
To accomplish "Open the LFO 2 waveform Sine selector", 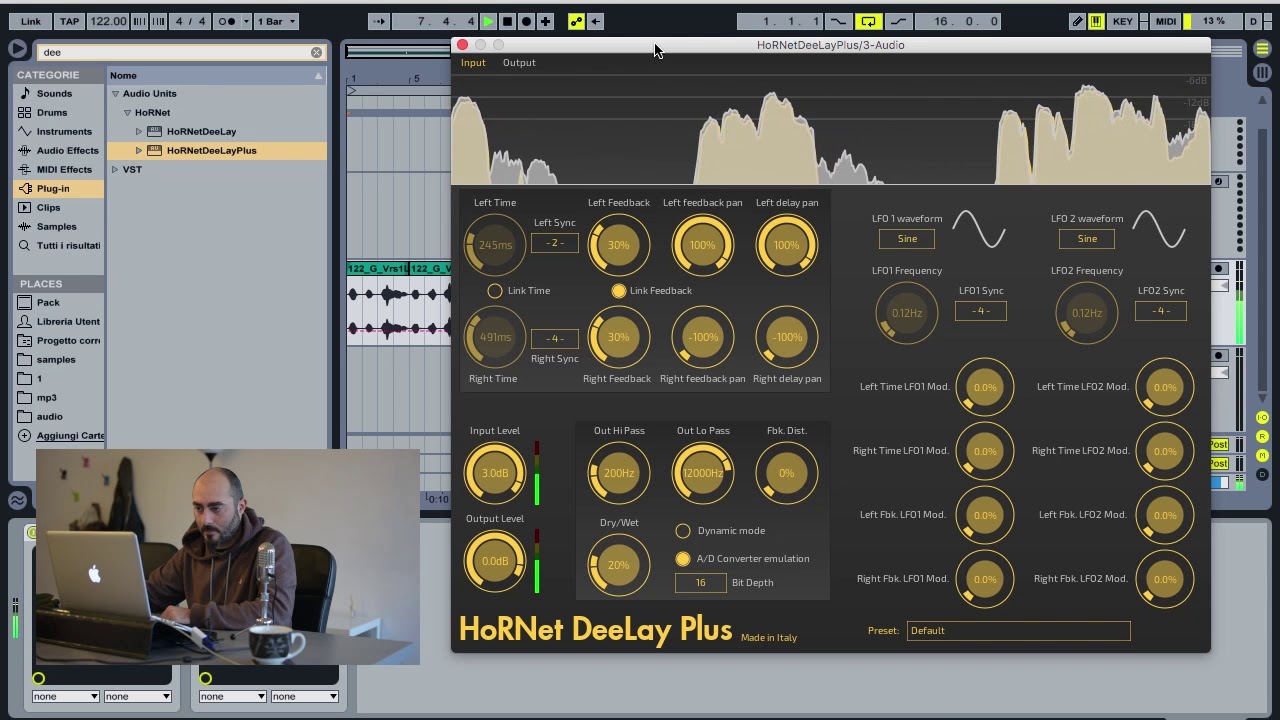I will (1087, 239).
